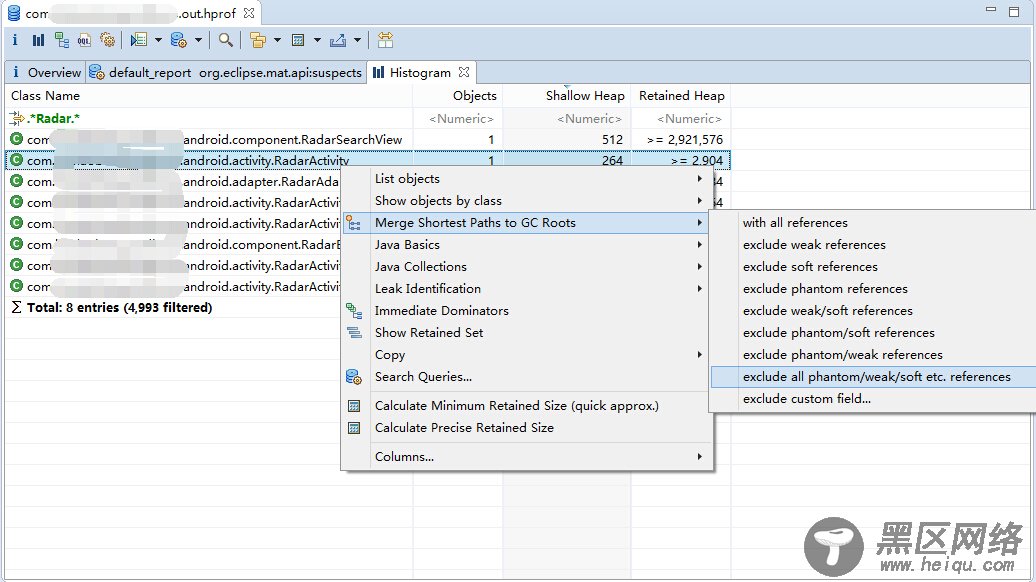Minimize the editor pane

(990, 10)
